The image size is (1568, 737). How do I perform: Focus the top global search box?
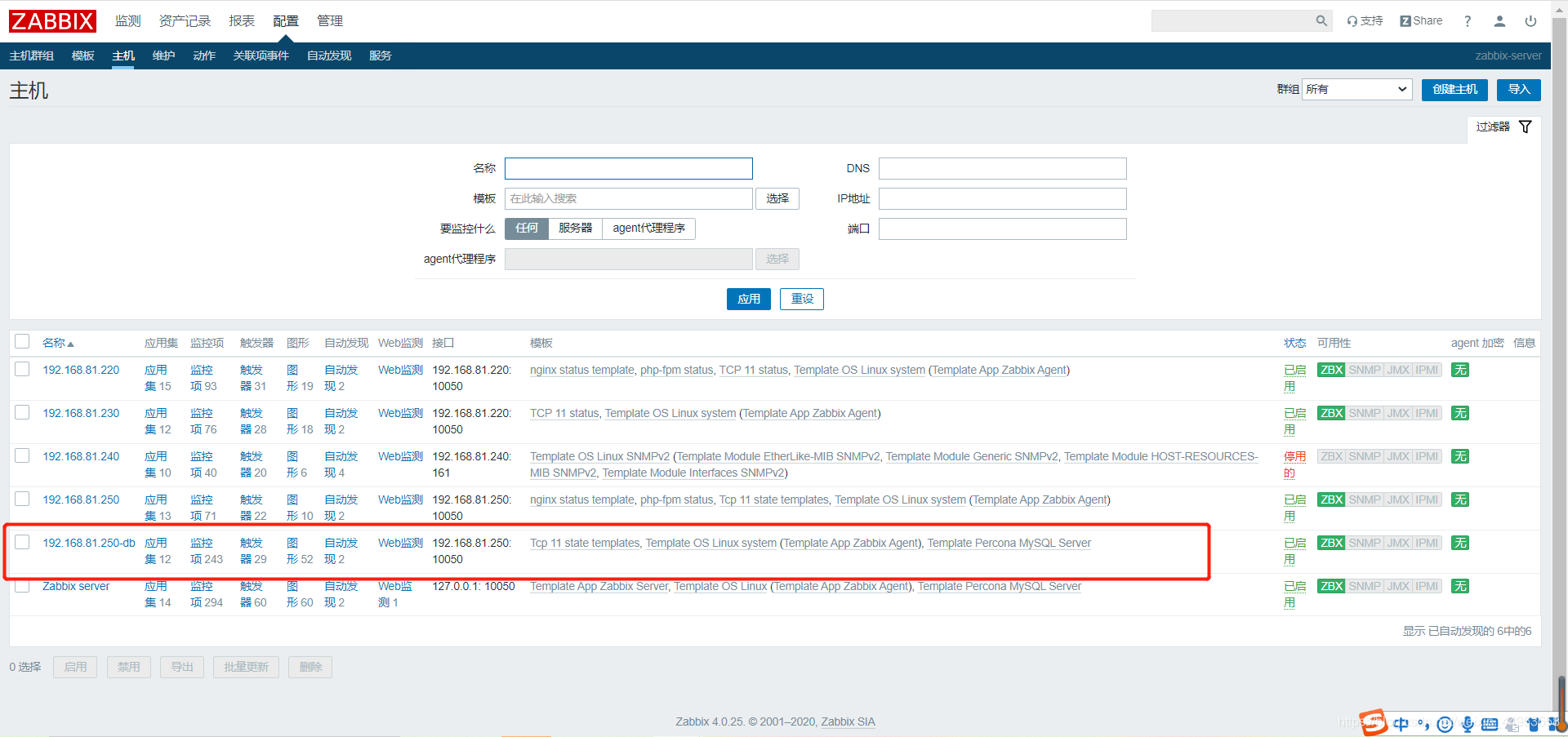coord(1232,21)
